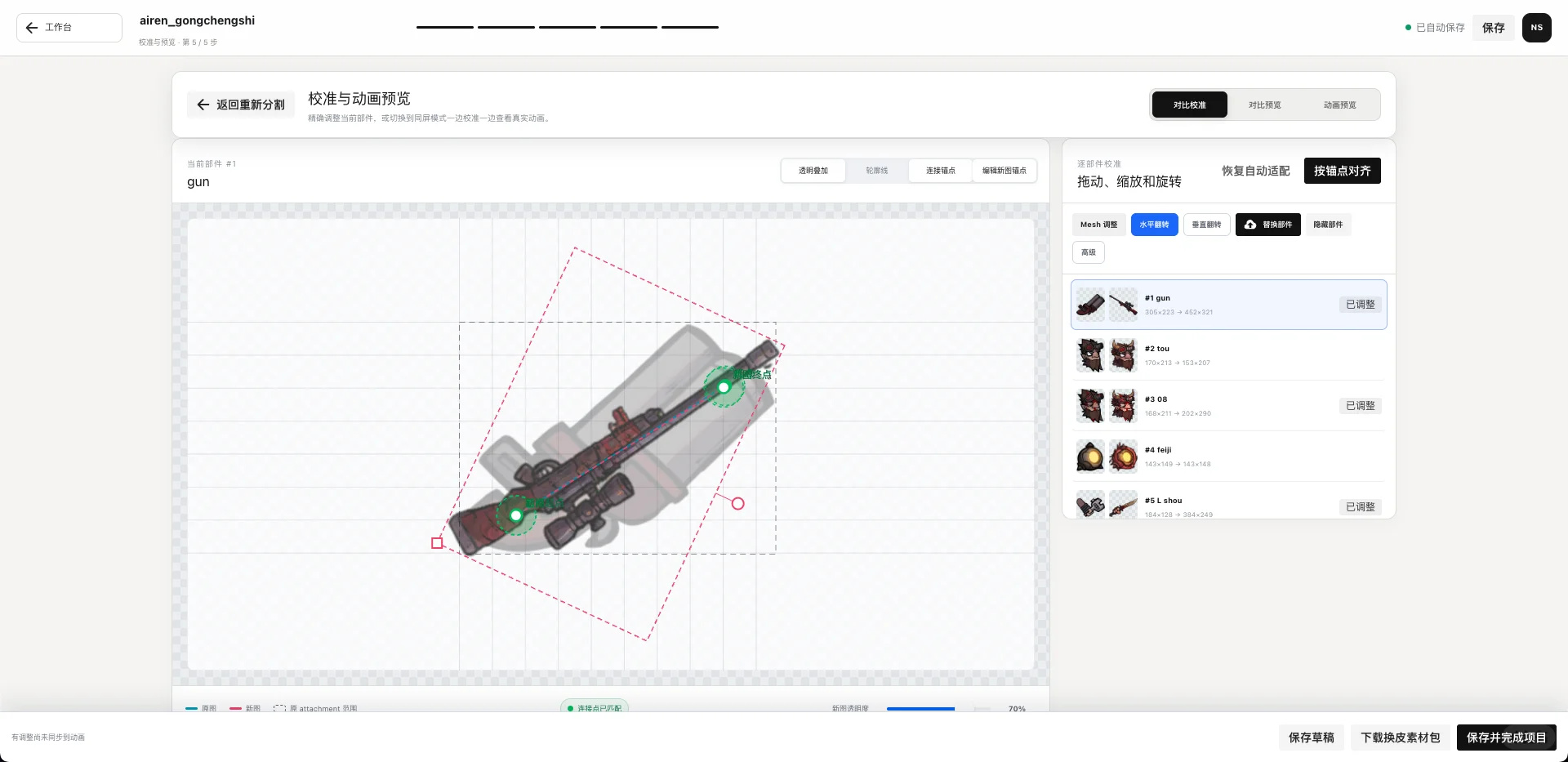Screen dimensions: 1568x762
Task: Click the new head thumbnail in row #2 tou
Action: pos(1123,355)
